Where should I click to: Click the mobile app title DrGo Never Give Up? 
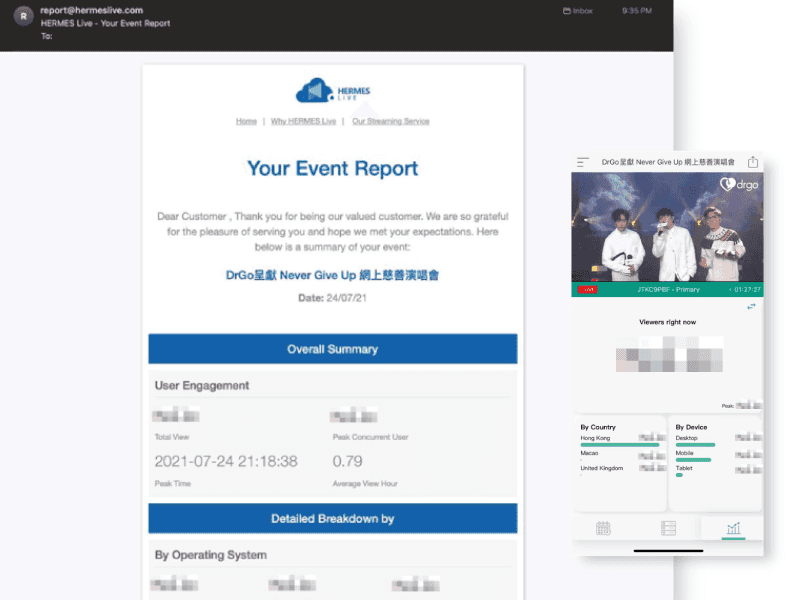[668, 162]
